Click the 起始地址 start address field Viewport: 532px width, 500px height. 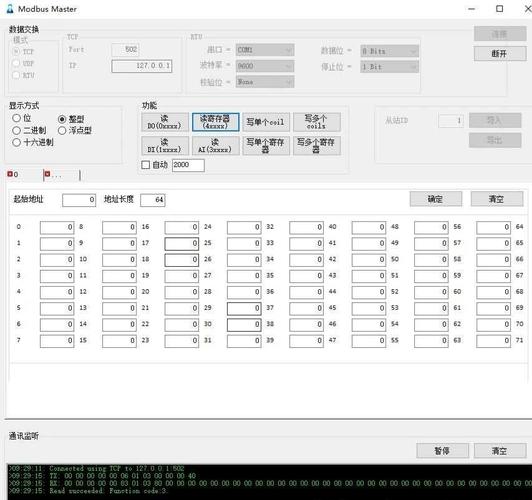tap(79, 200)
